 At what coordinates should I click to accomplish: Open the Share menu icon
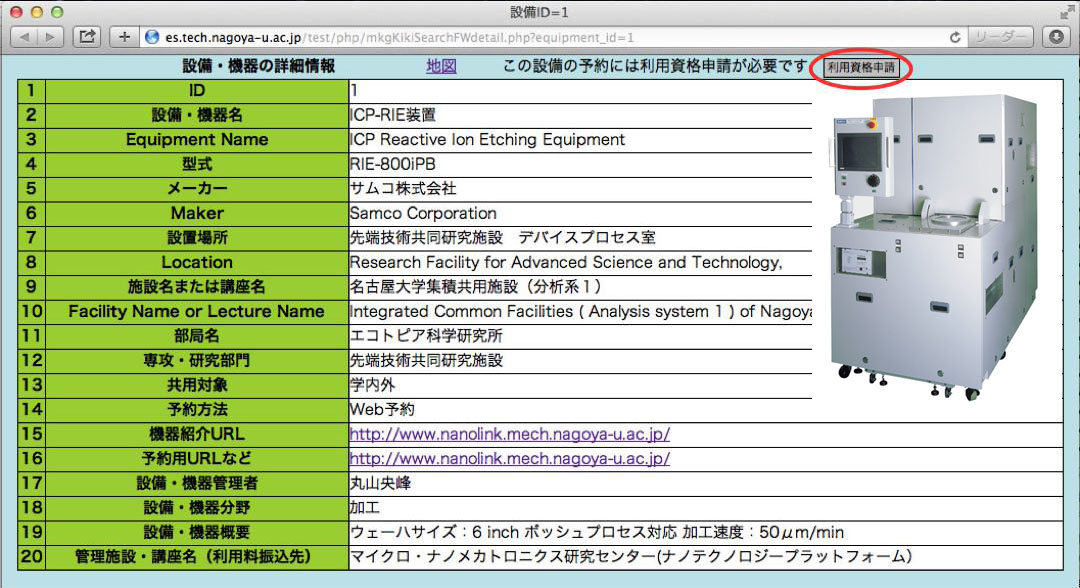tap(87, 37)
